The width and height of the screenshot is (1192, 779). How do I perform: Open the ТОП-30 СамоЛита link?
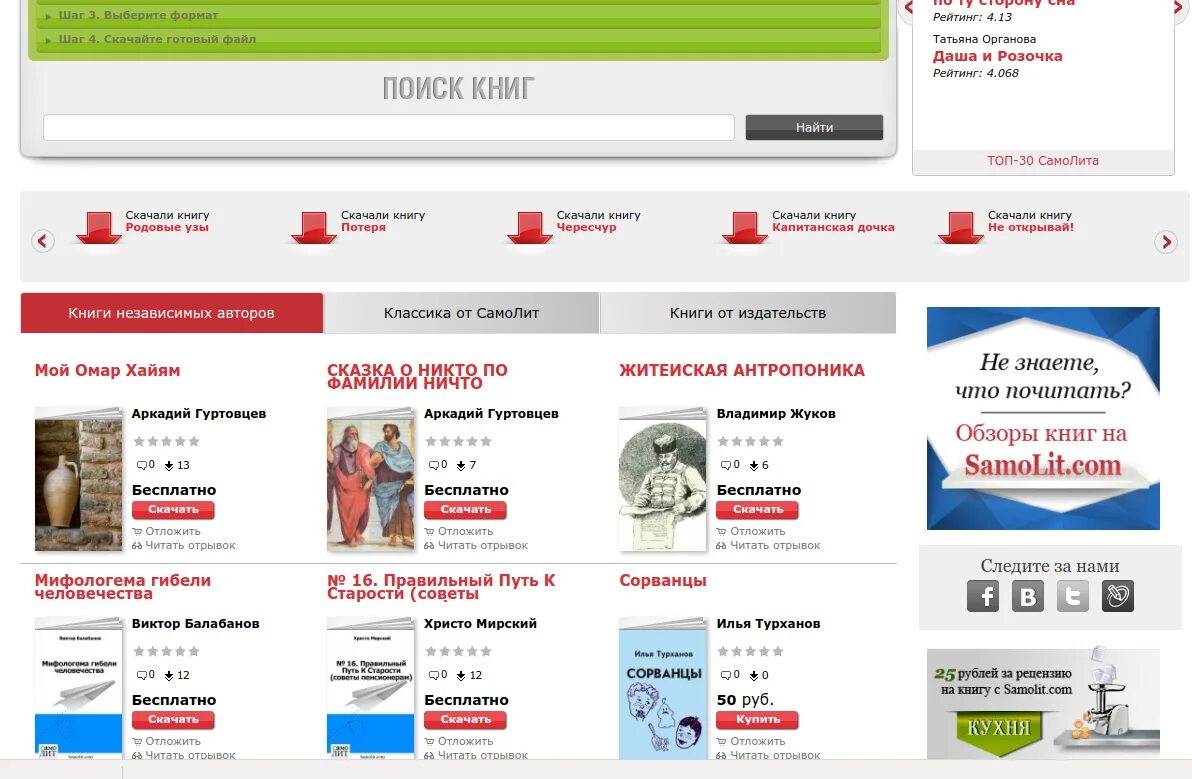[1042, 160]
